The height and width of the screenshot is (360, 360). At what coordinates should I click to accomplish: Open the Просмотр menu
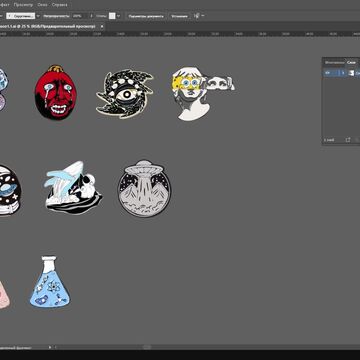(23, 5)
